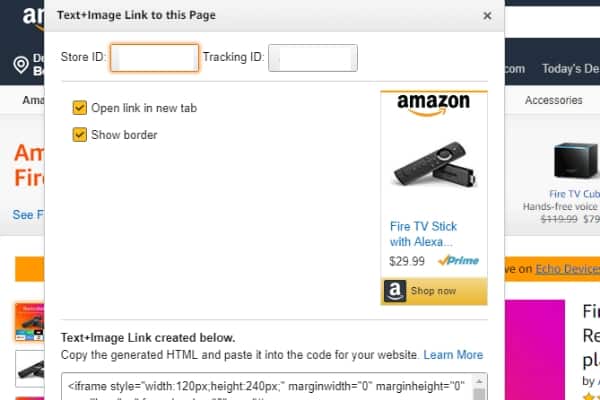This screenshot has width=600, height=400.
Task: Click the 'Shop now' button
Action: coord(433,291)
